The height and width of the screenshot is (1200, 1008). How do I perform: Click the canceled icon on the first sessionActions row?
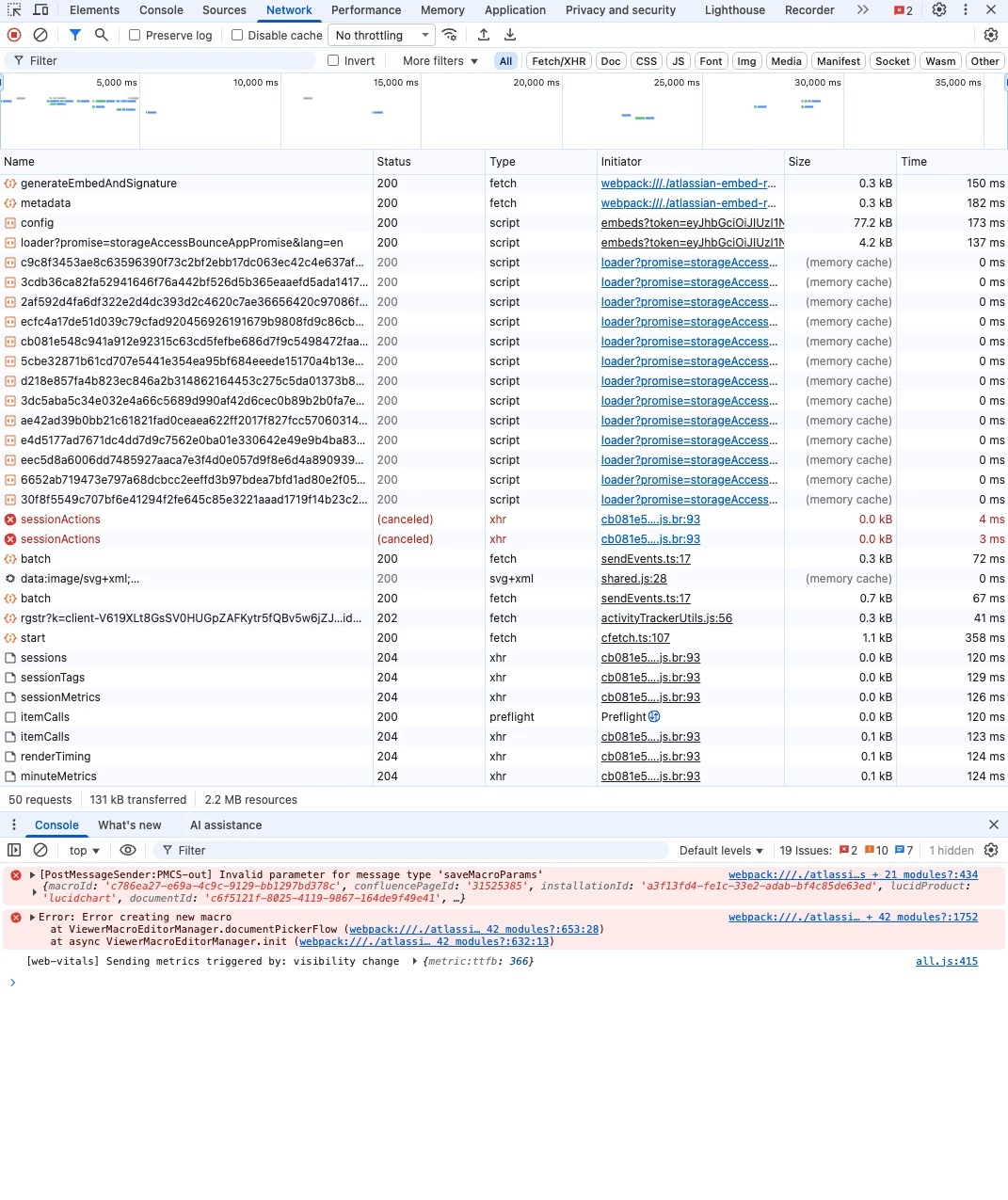(x=10, y=520)
